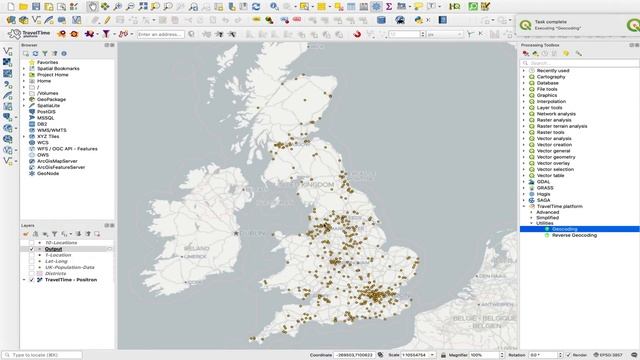Uncheck the TravelTime - Positron group
The width and height of the screenshot is (640, 360).
31,280
